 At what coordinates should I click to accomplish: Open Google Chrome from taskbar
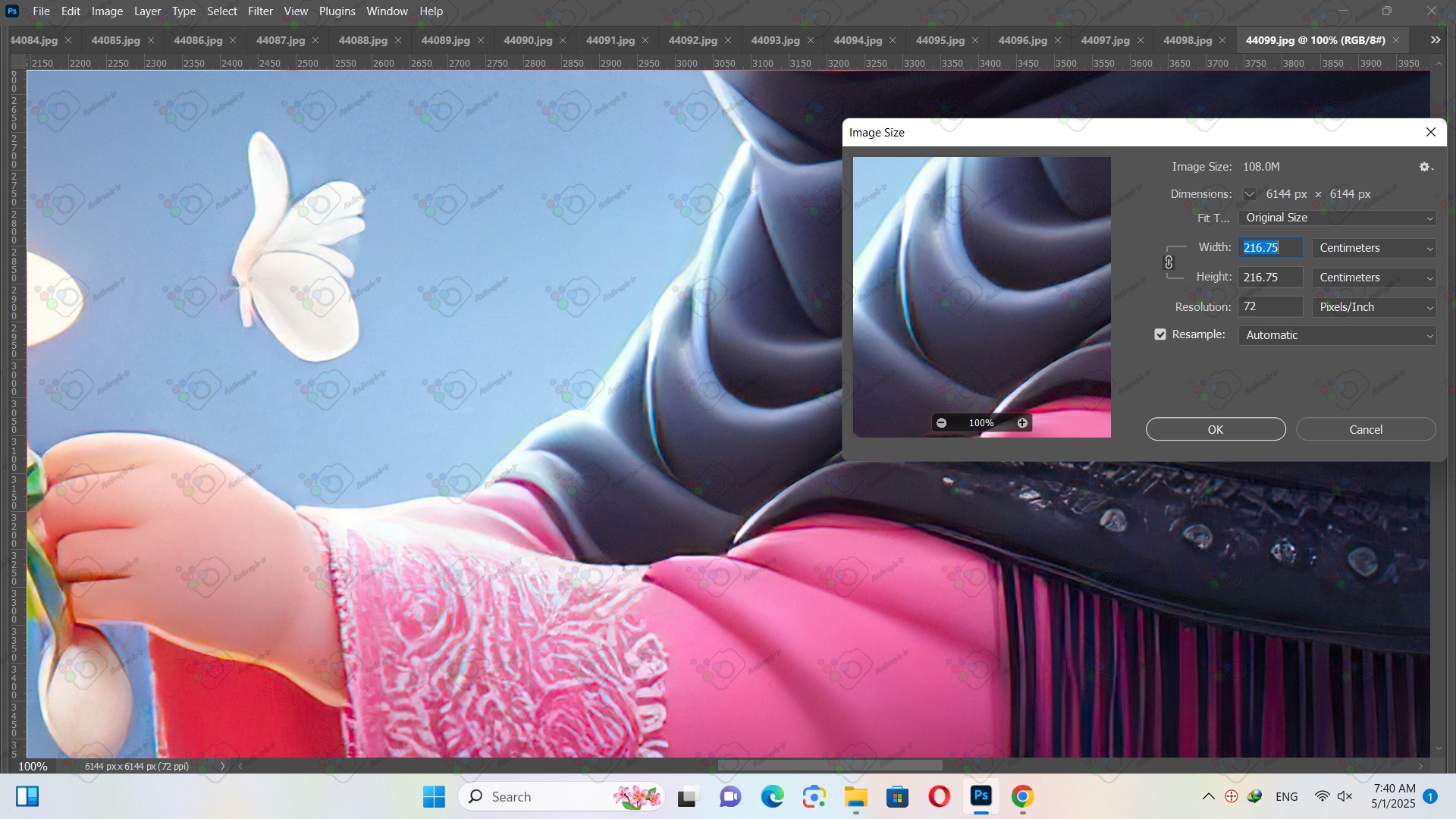pos(1023,796)
